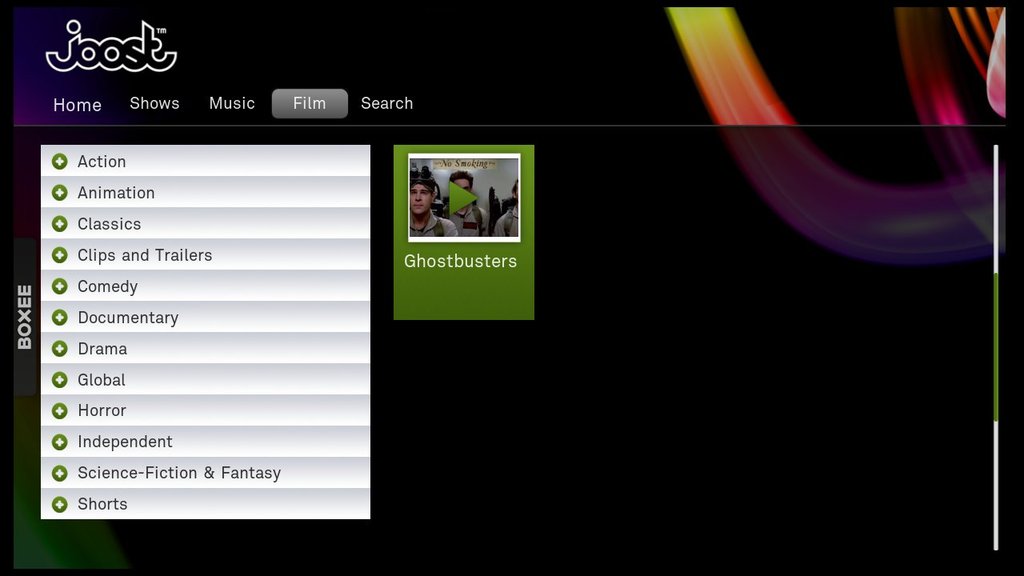
Task: Select the Documentary category label
Action: tap(128, 318)
